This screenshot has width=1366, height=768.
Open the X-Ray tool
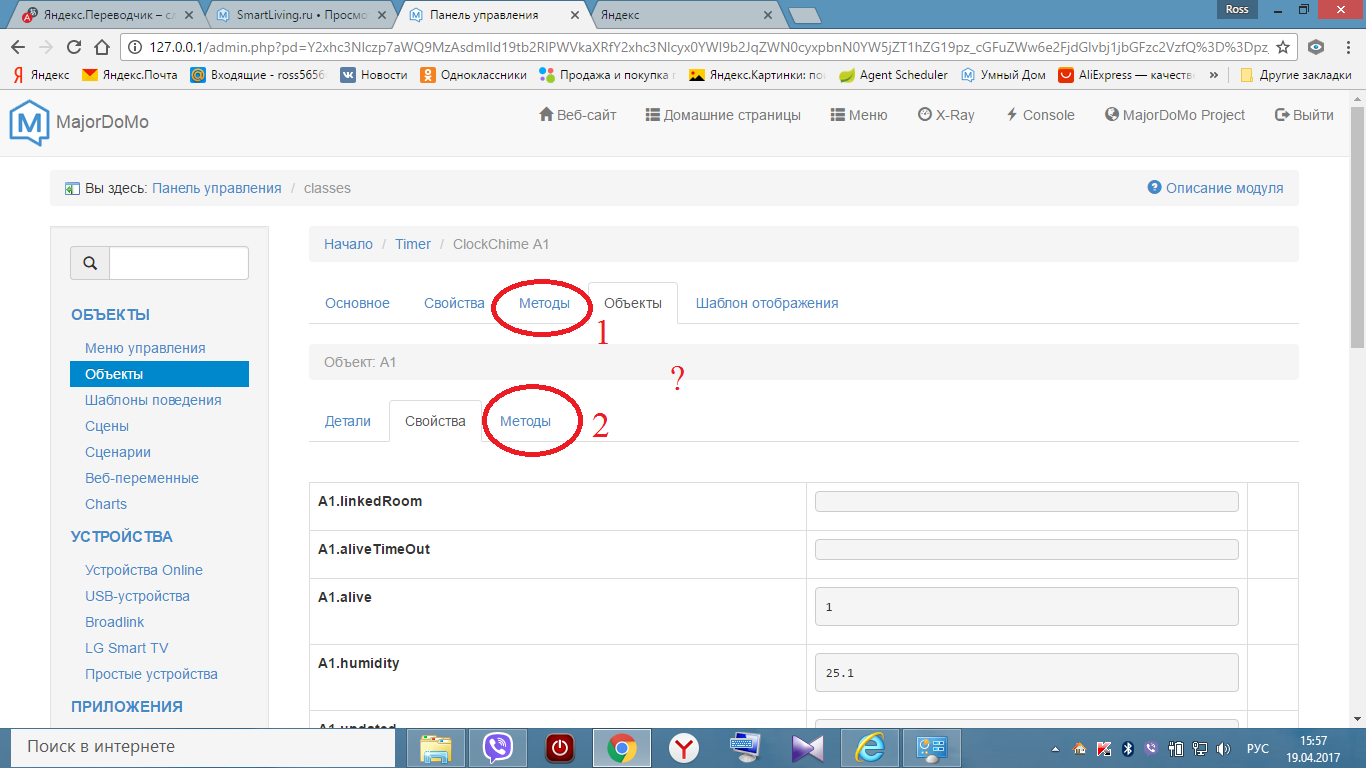click(x=946, y=115)
